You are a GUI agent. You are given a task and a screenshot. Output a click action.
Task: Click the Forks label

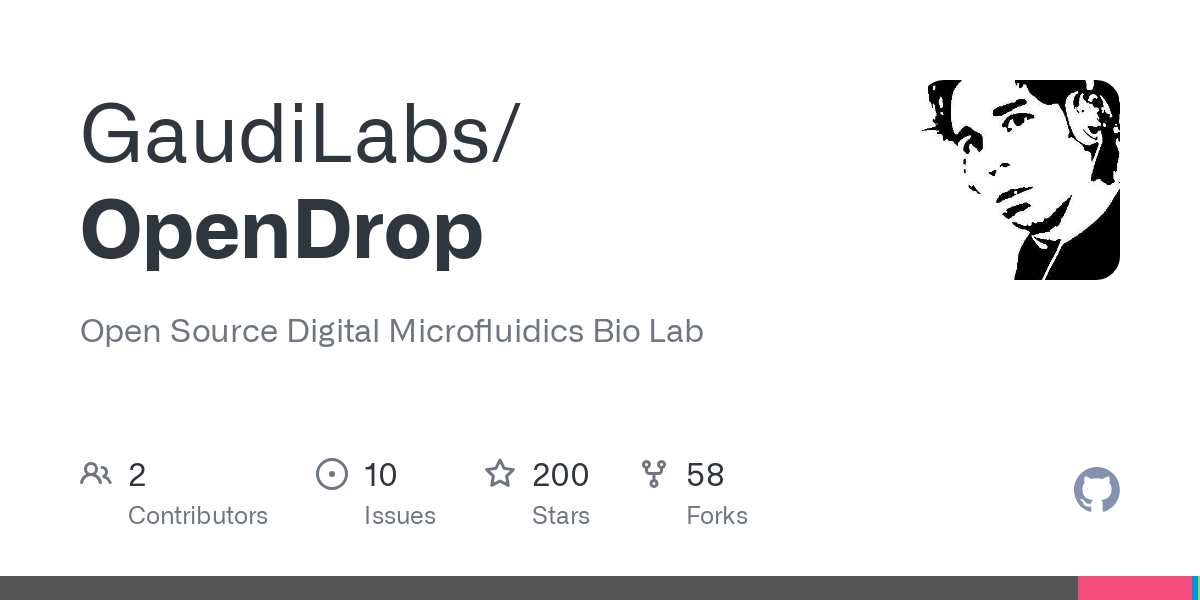pos(717,516)
